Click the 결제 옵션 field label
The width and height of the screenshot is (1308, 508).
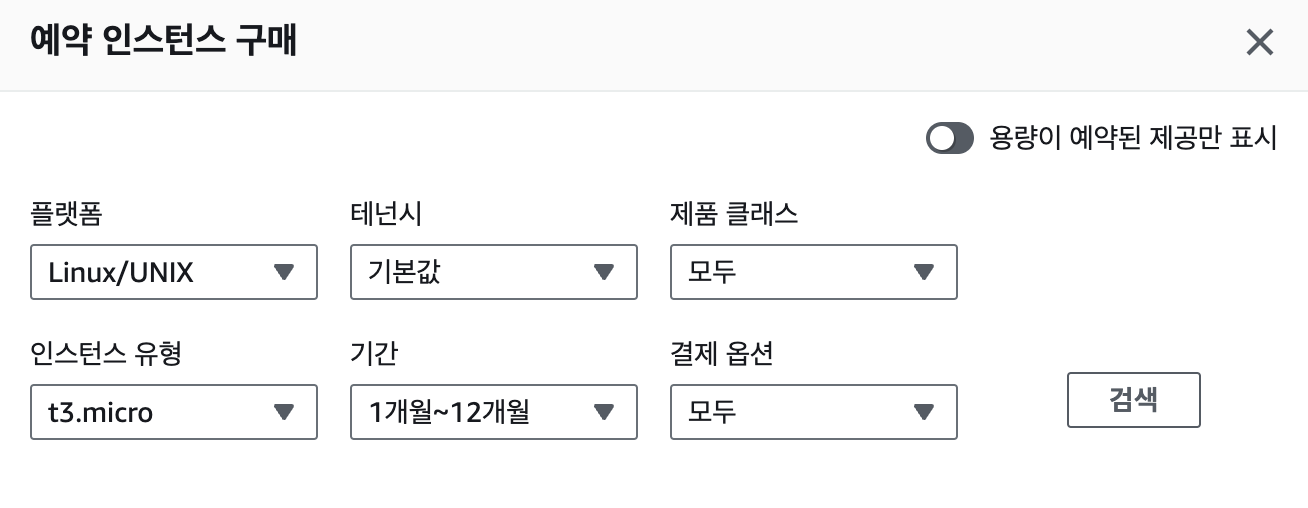click(x=721, y=355)
